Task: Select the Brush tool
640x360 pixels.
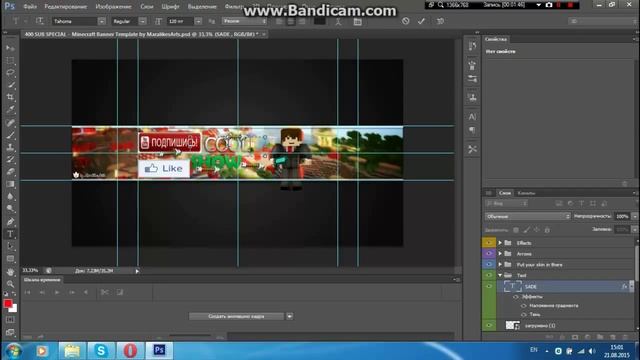Action: click(10, 135)
